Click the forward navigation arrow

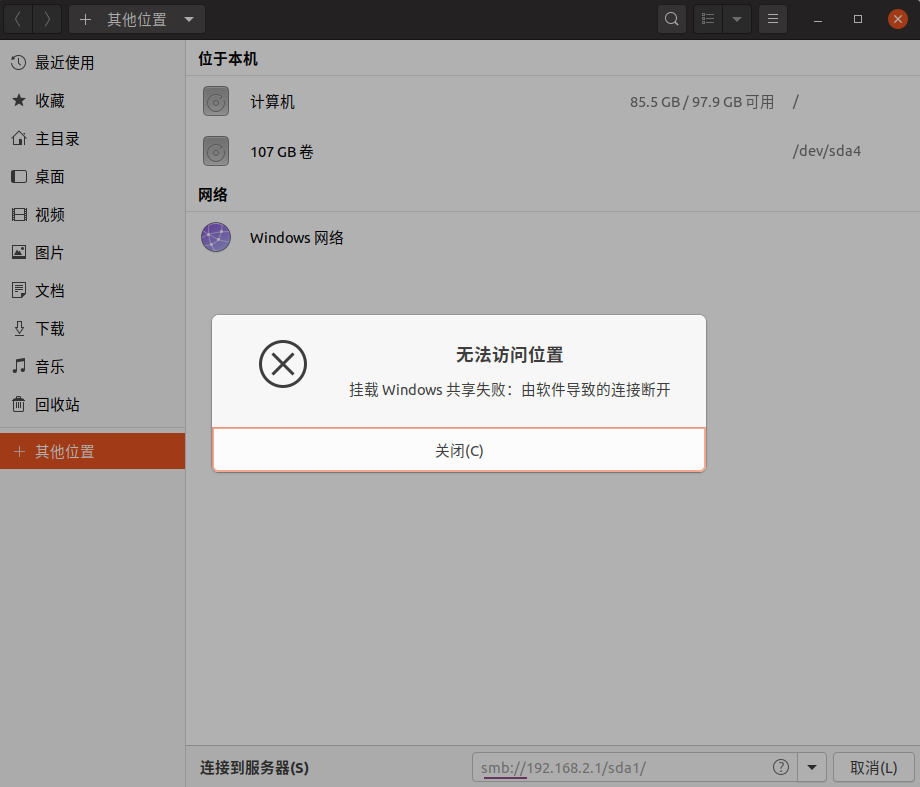point(44,18)
